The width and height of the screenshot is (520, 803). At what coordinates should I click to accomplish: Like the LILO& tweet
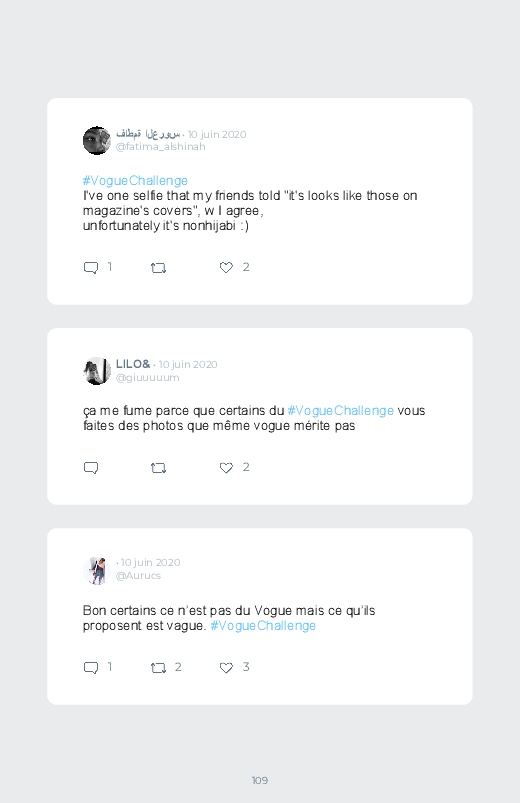(x=226, y=468)
